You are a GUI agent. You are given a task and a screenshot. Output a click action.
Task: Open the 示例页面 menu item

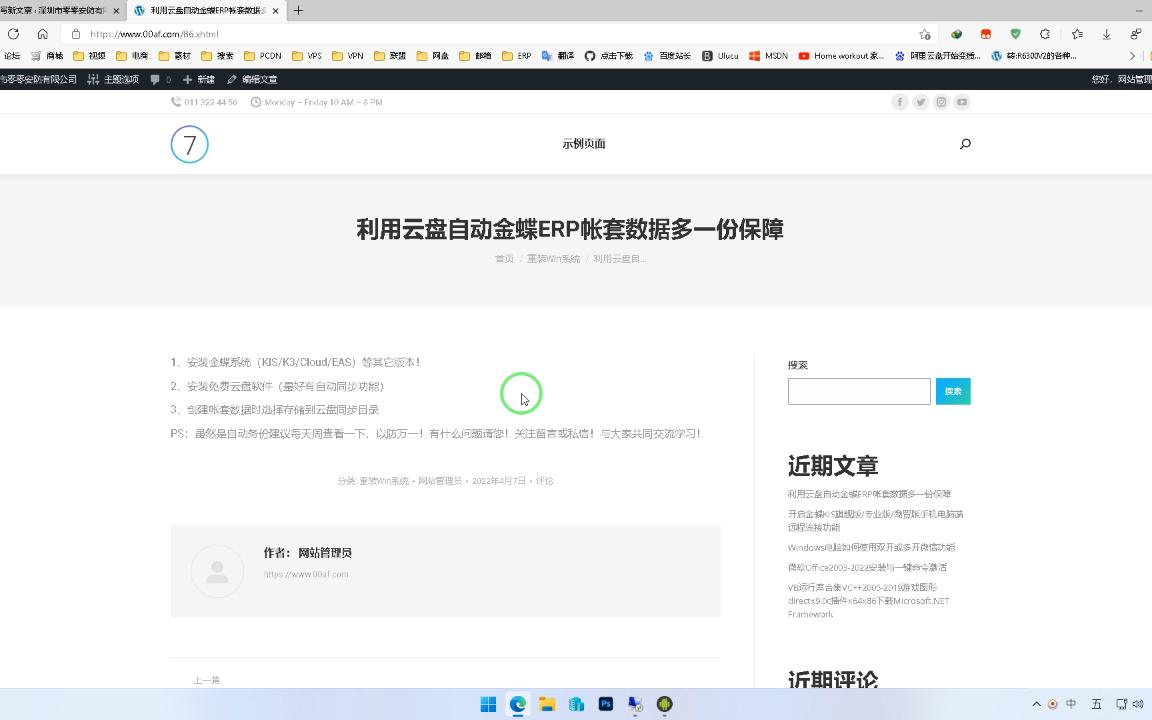point(583,143)
